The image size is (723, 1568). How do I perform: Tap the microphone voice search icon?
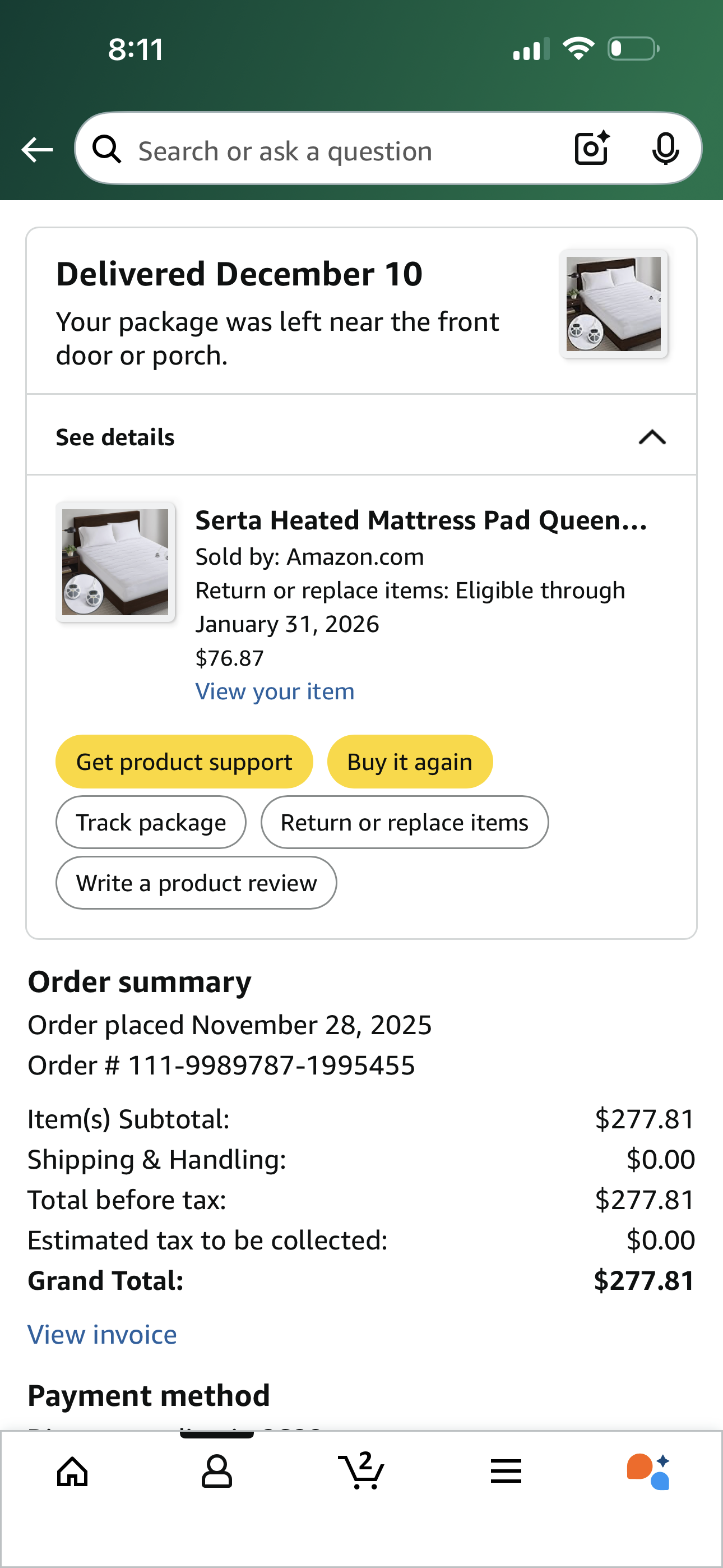point(665,149)
